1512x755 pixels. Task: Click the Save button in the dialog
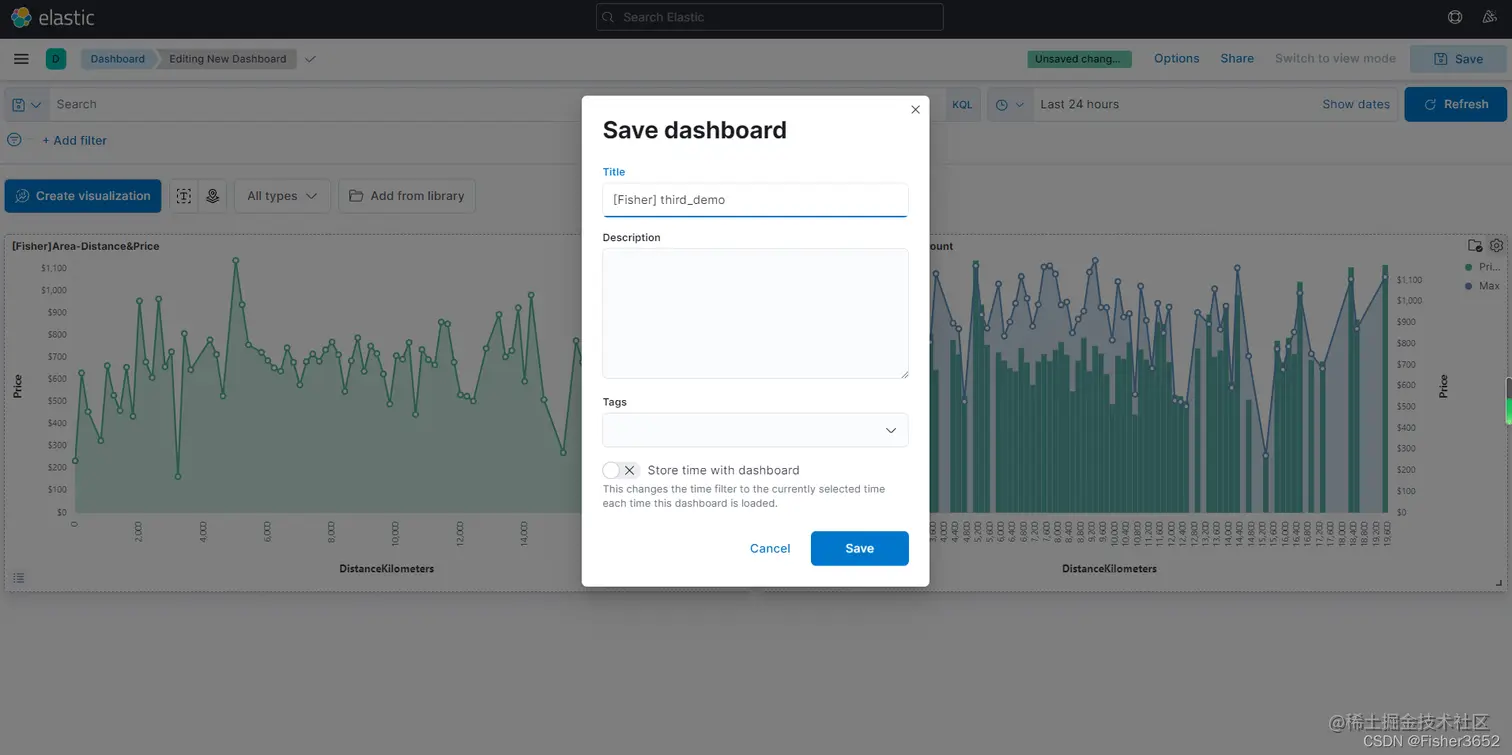[x=859, y=548]
